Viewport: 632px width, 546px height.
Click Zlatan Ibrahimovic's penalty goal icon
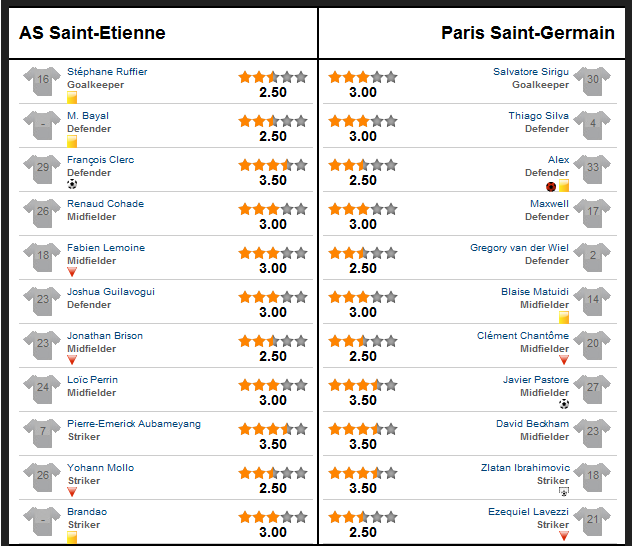point(564,492)
